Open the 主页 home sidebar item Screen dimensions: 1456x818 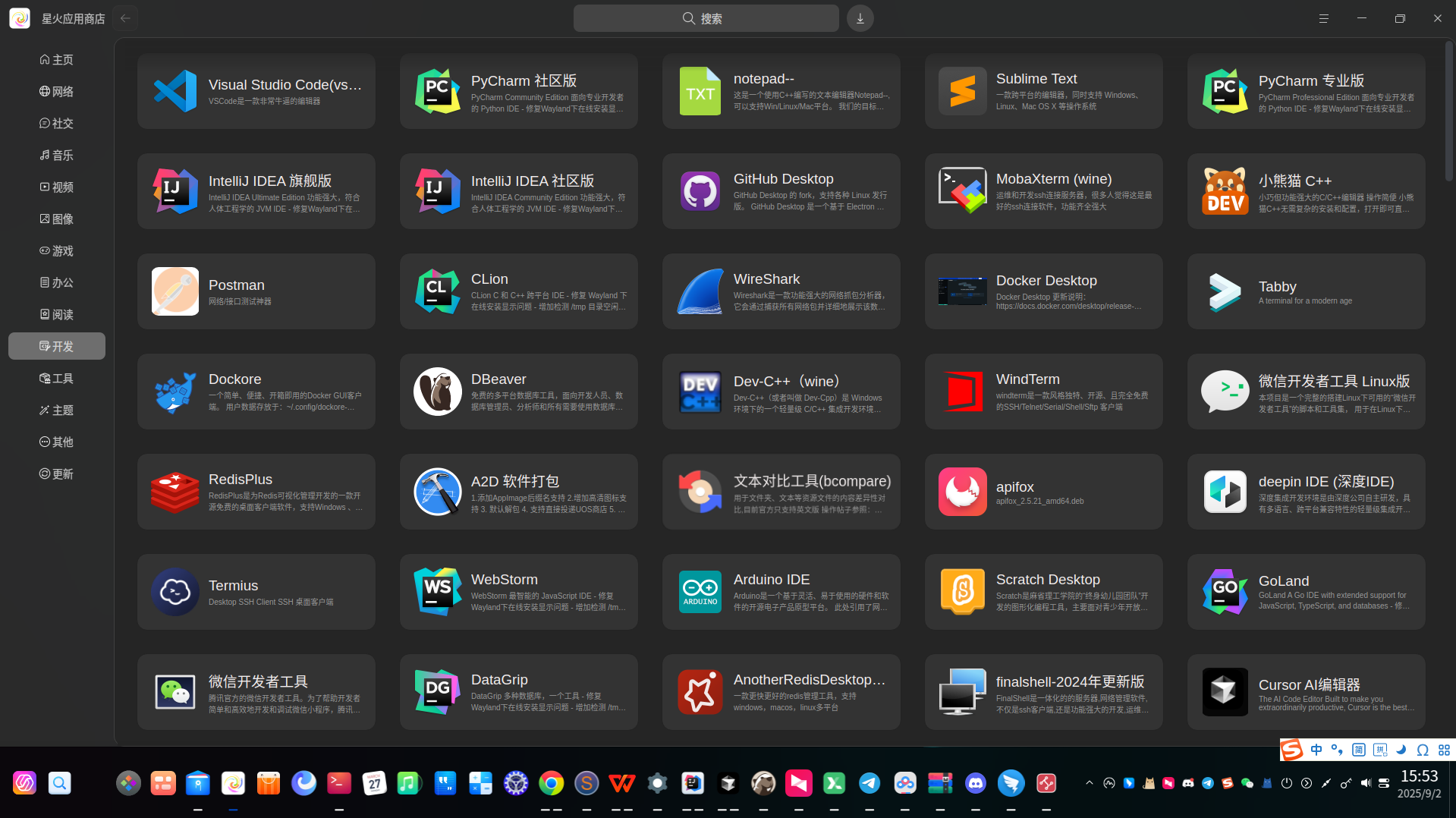[x=57, y=59]
